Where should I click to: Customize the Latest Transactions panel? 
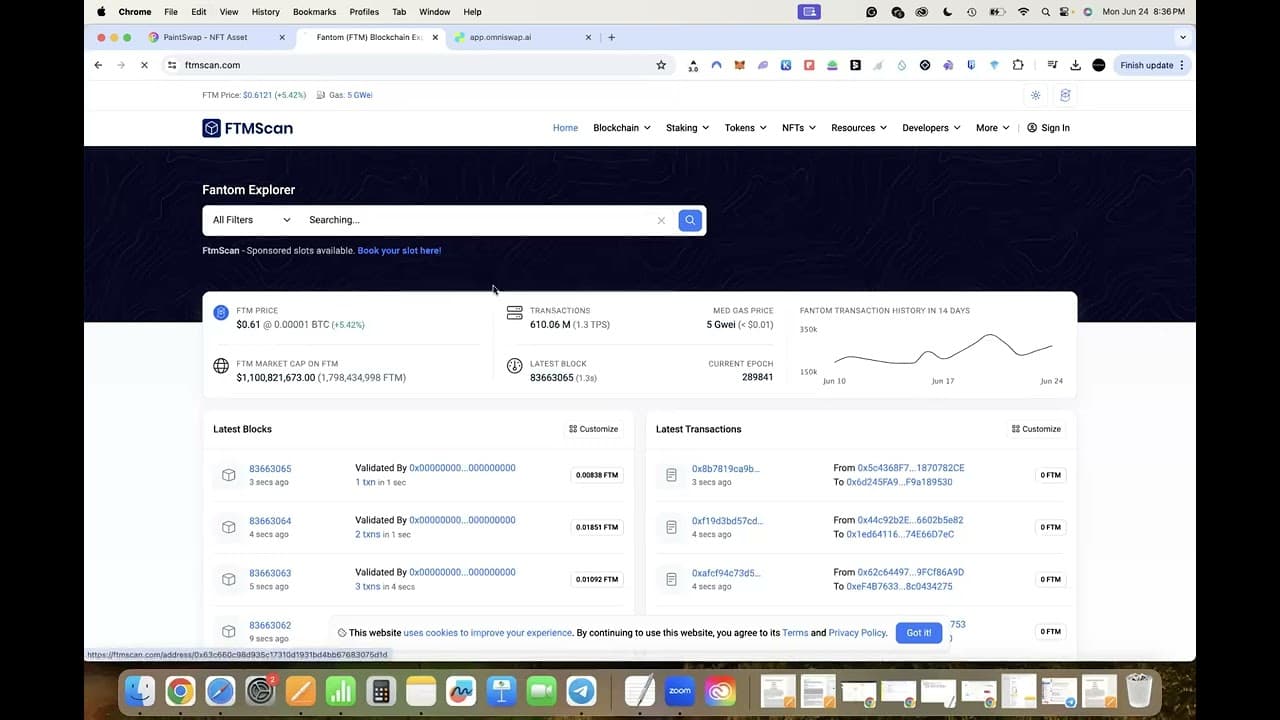1037,429
